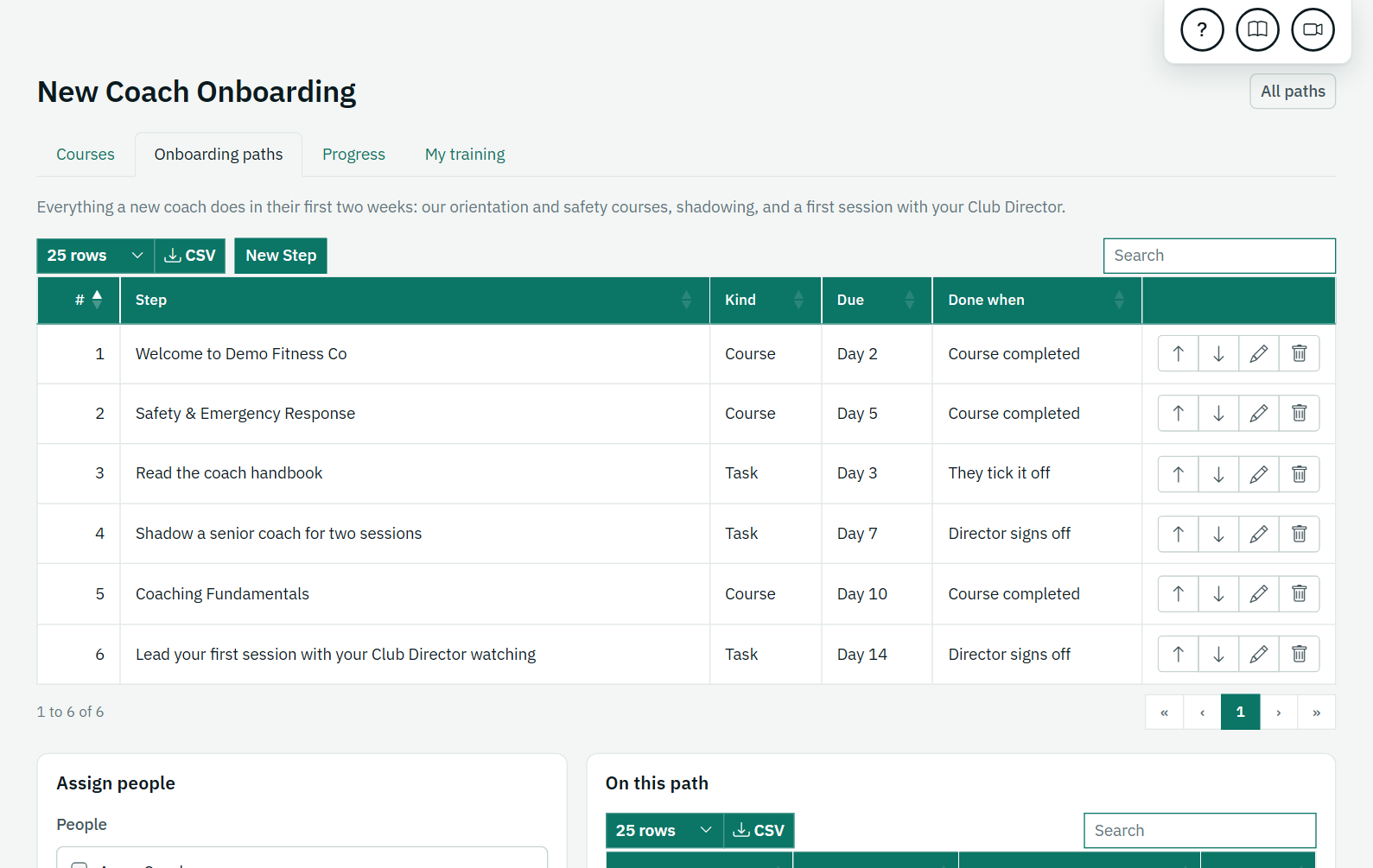Open 'On this path' 25 rows dropdown

664,830
